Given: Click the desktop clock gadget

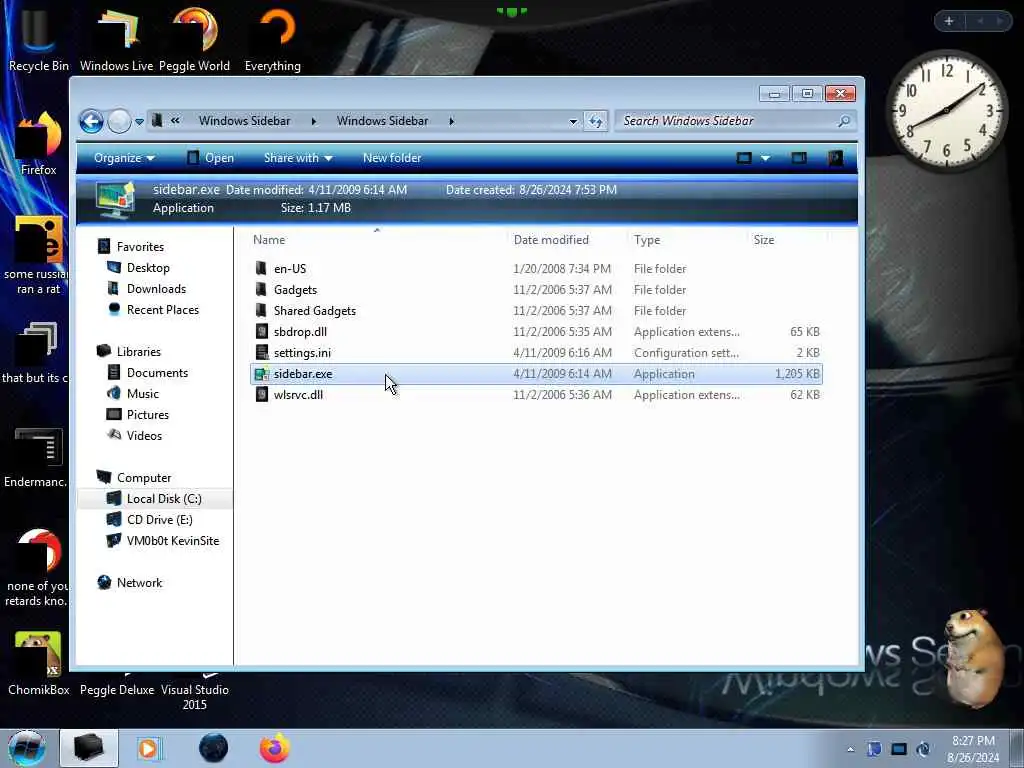Looking at the screenshot, I should pyautogui.click(x=946, y=110).
